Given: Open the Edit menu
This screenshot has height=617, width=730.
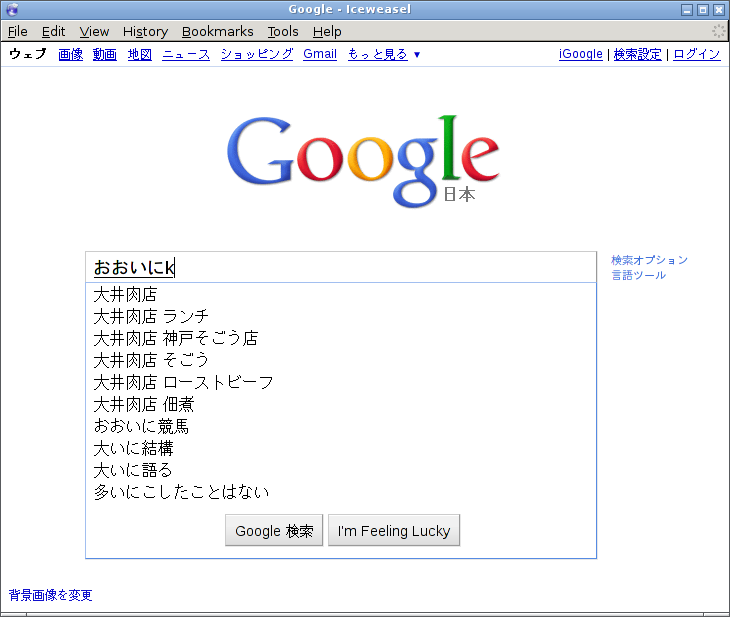Looking at the screenshot, I should coord(53,31).
